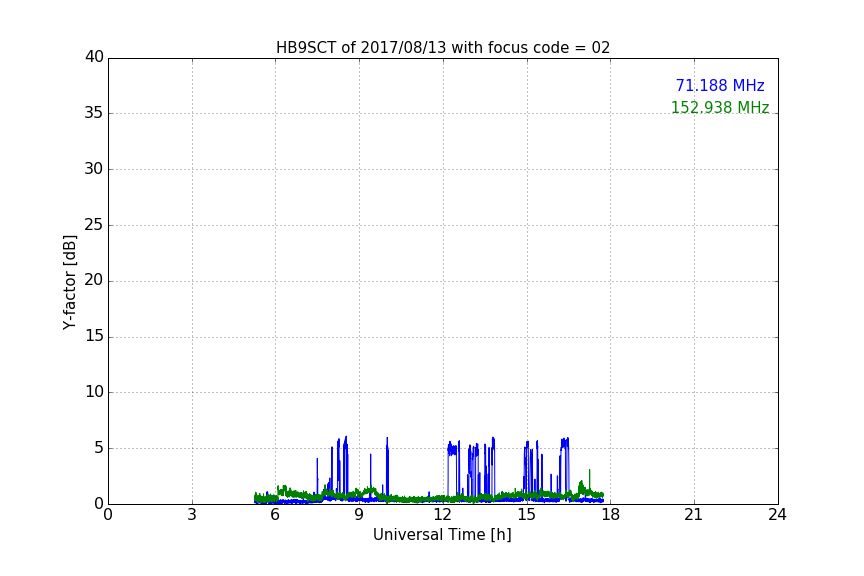Click the y-axis tick label 5

click(99, 448)
